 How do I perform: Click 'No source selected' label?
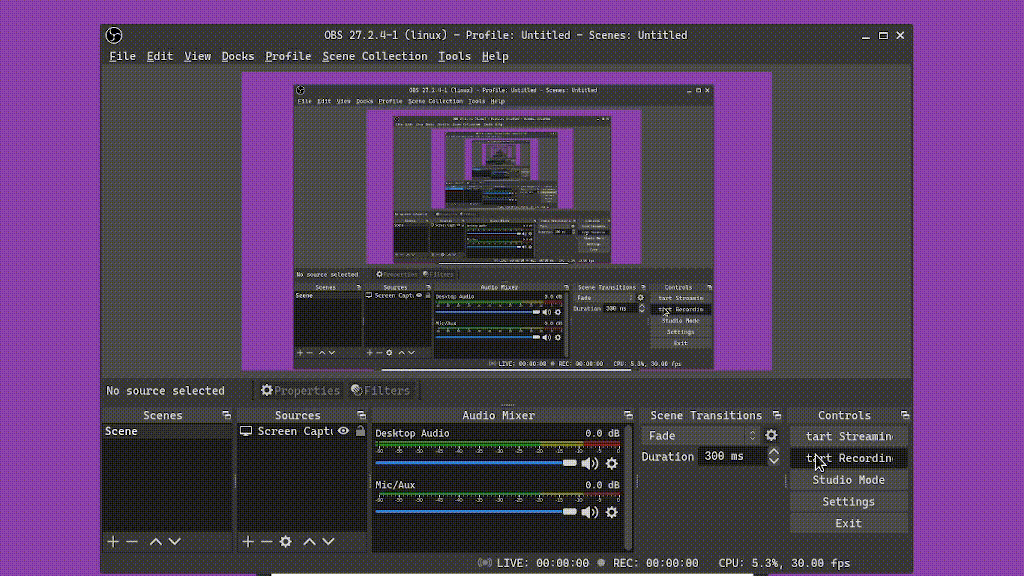165,391
